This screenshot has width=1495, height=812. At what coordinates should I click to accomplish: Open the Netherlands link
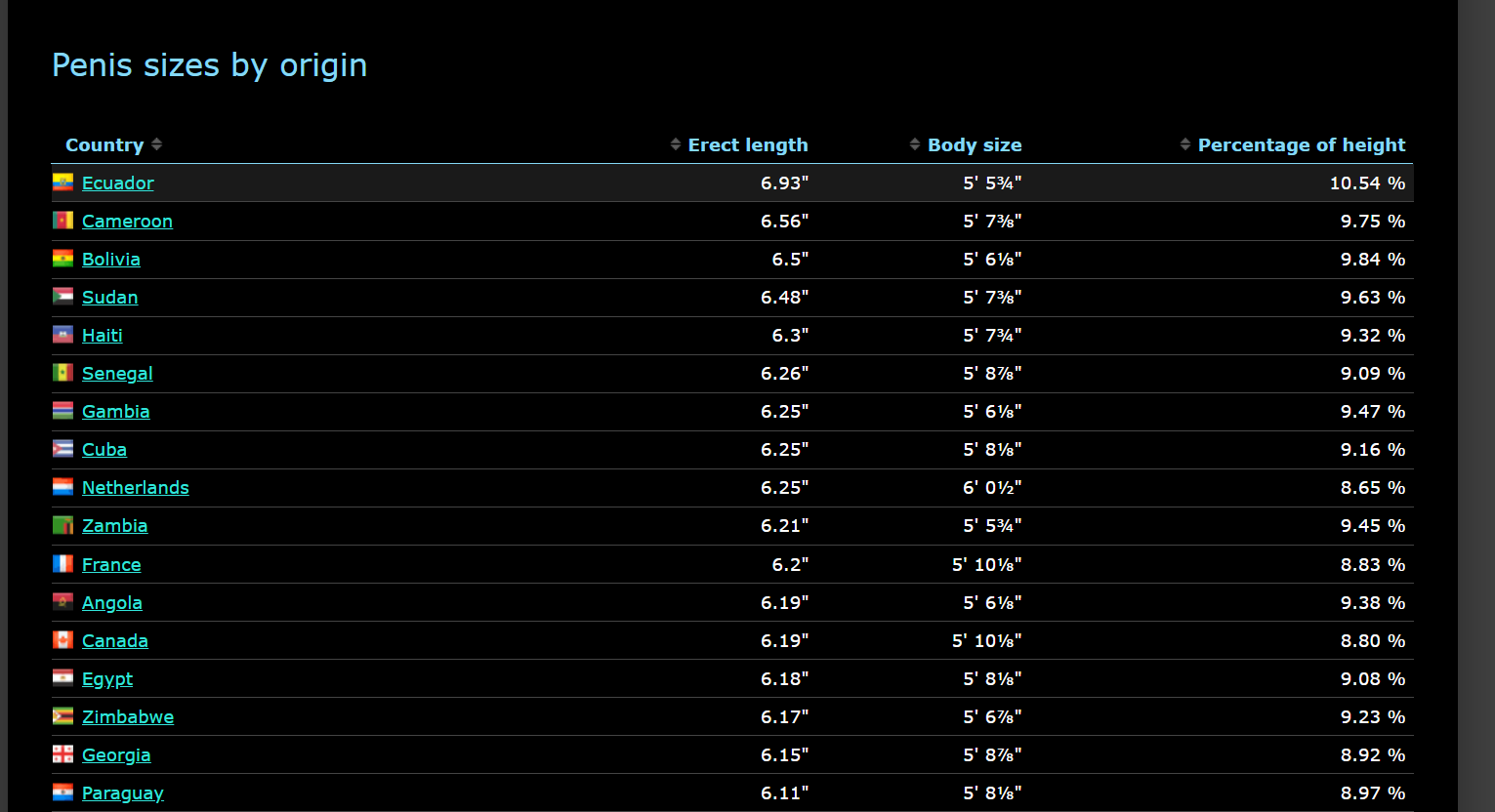[136, 487]
